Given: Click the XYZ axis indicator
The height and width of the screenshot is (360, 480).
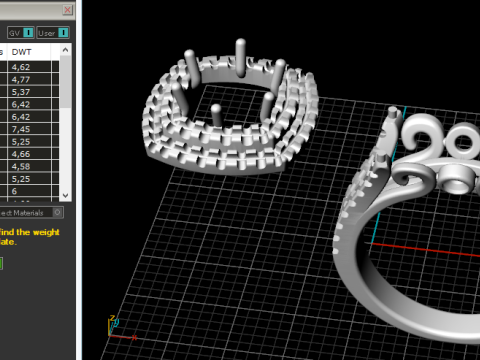Looking at the screenshot, I should (122, 328).
